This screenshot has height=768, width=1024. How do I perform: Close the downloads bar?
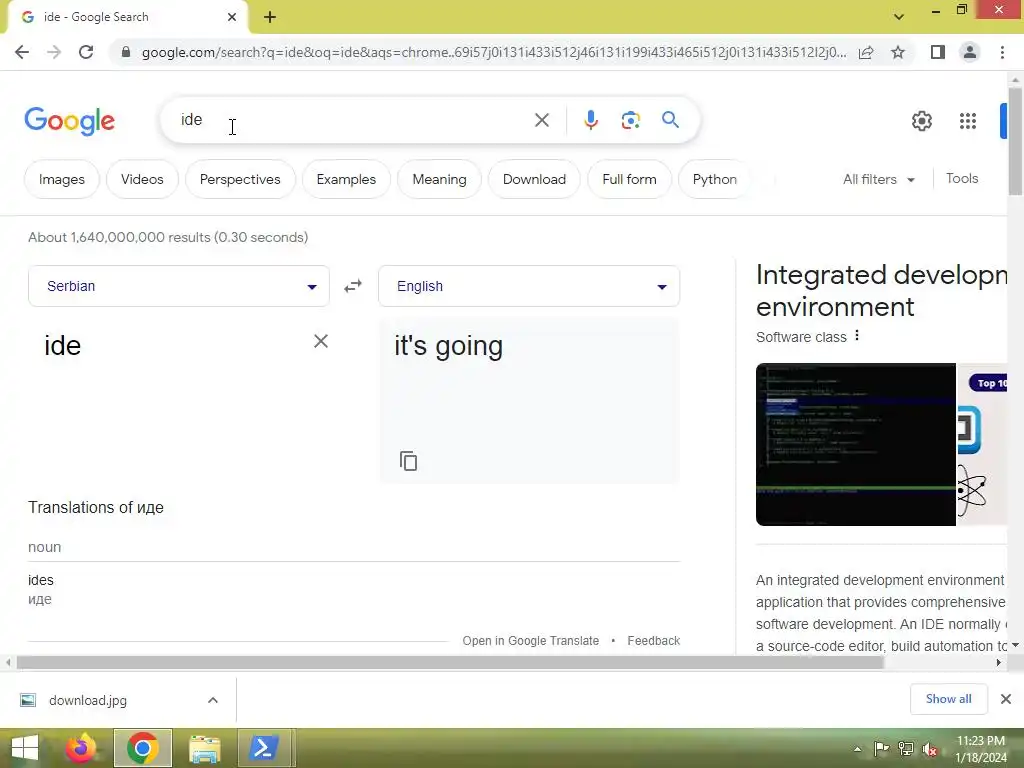pyautogui.click(x=1006, y=699)
